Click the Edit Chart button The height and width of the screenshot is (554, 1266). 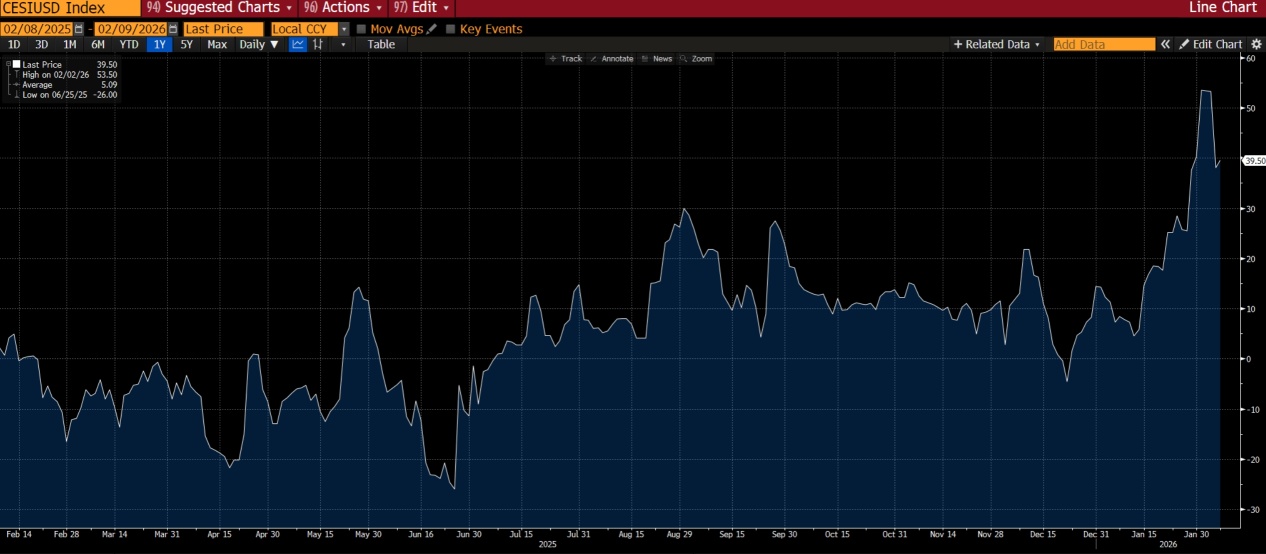click(1210, 44)
